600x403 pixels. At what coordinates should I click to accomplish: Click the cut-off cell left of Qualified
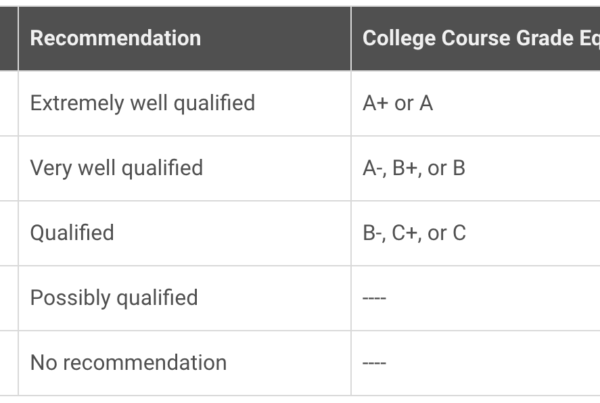point(8,233)
